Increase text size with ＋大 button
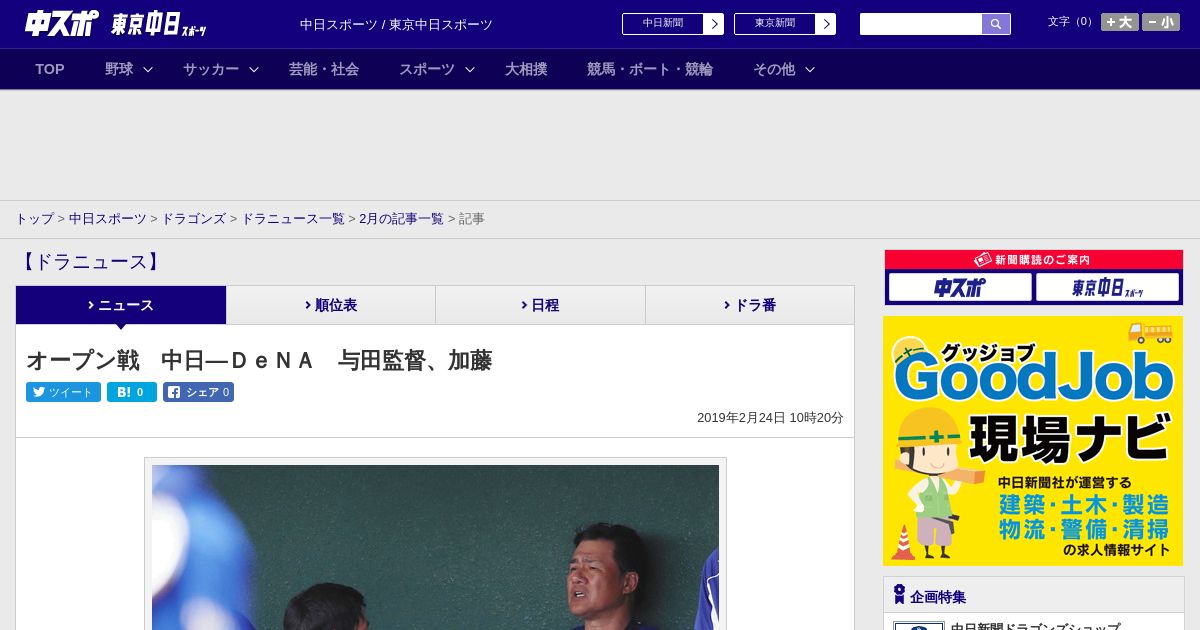 point(1120,22)
